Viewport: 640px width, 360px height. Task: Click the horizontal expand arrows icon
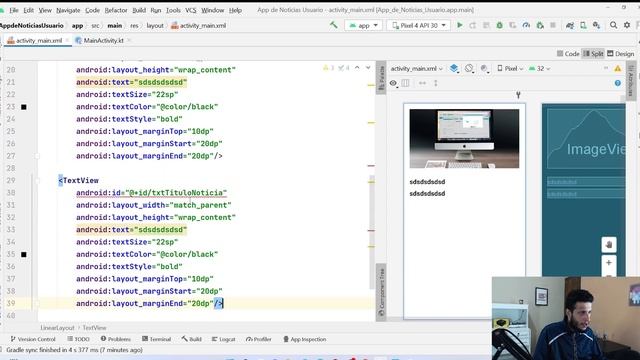coord(422,83)
